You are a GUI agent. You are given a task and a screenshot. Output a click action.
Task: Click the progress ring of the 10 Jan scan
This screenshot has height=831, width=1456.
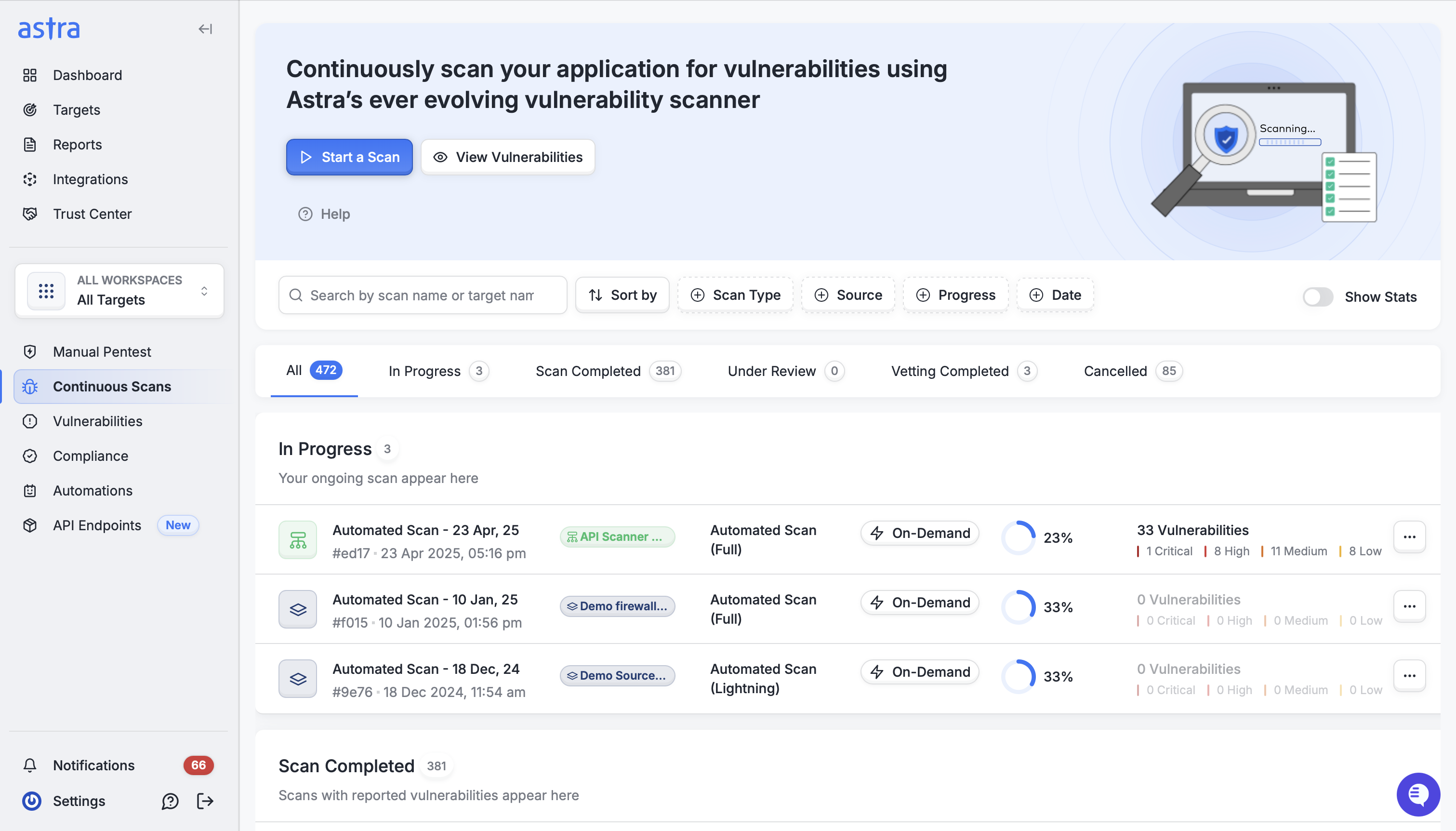1018,607
